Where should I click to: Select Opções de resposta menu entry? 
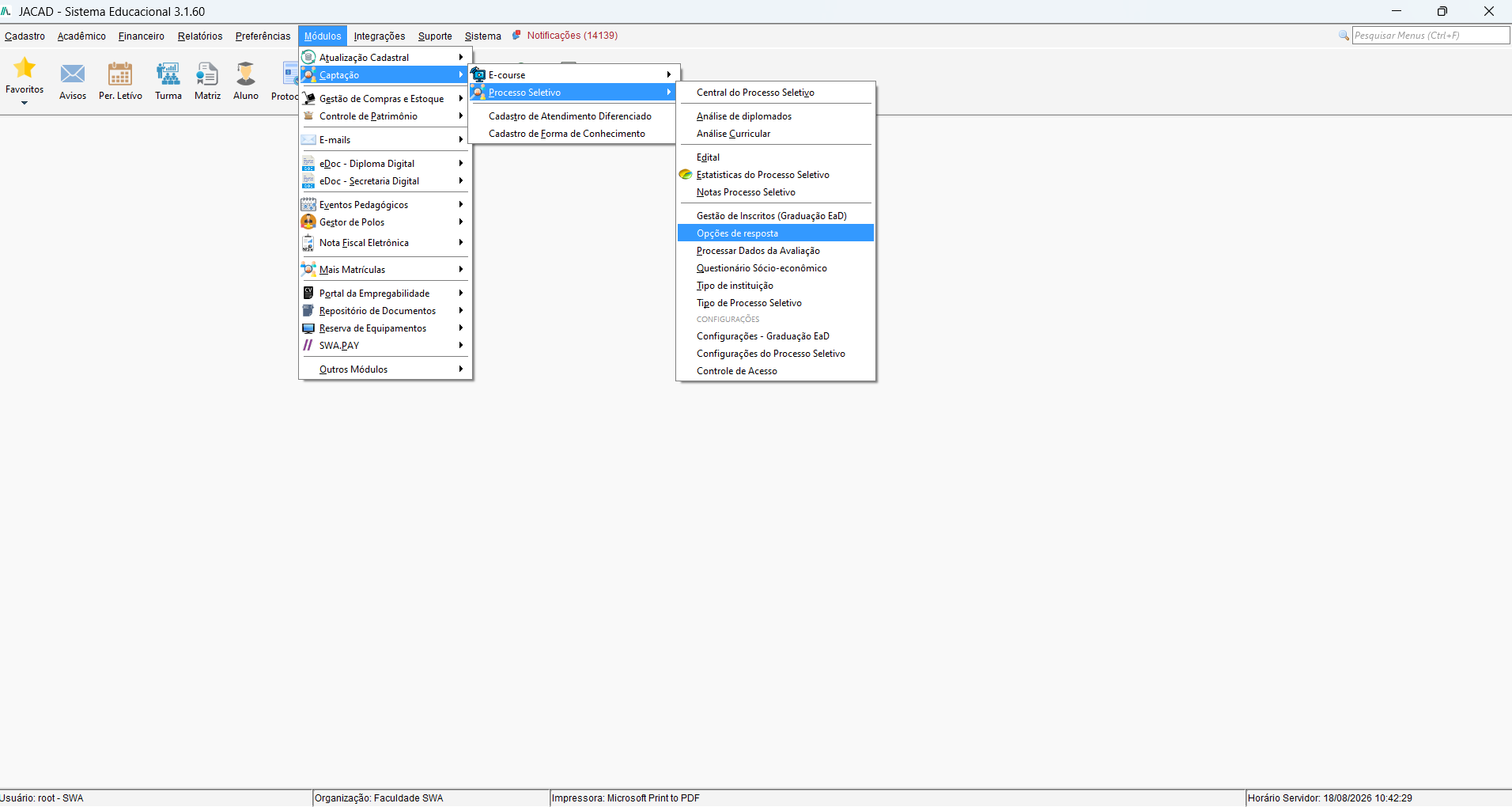(x=776, y=233)
